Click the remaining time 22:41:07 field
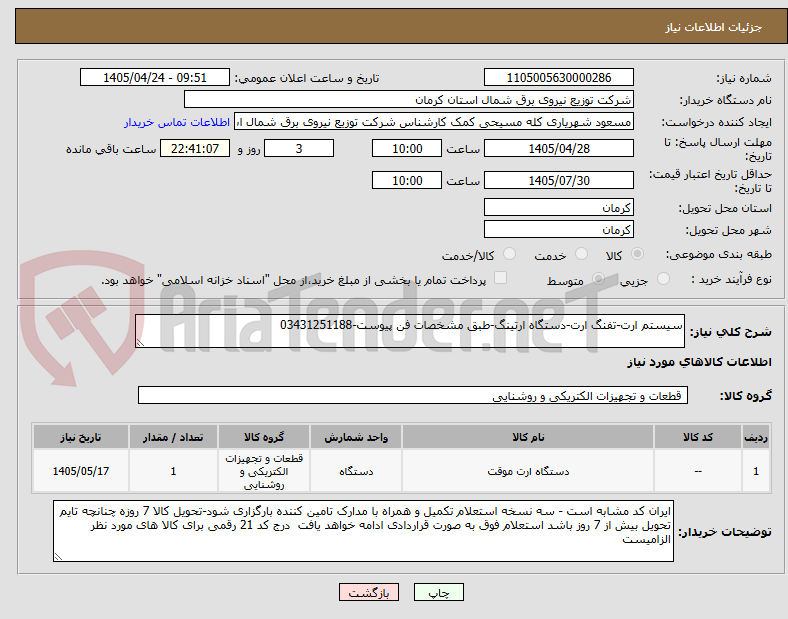Screen dimensions: 788x619 point(195,149)
